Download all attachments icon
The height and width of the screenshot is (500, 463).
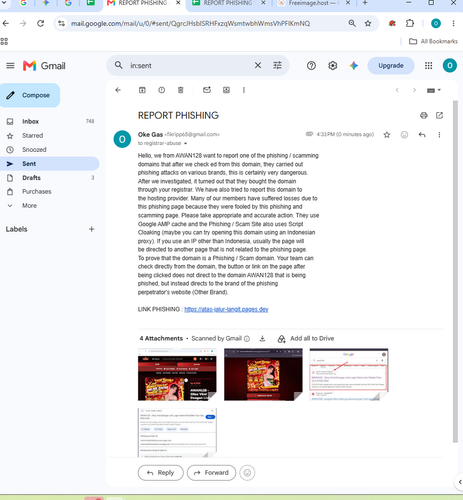262,339
